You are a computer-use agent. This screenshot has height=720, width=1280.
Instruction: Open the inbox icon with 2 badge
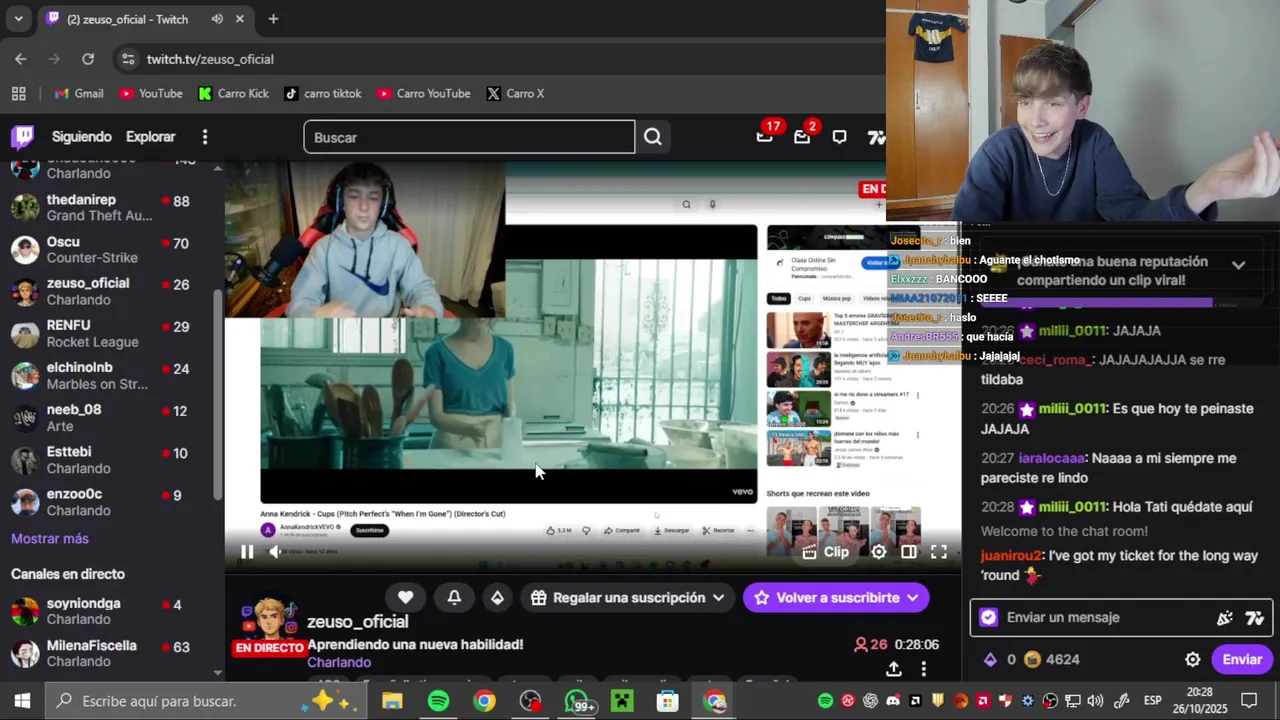pyautogui.click(x=802, y=136)
